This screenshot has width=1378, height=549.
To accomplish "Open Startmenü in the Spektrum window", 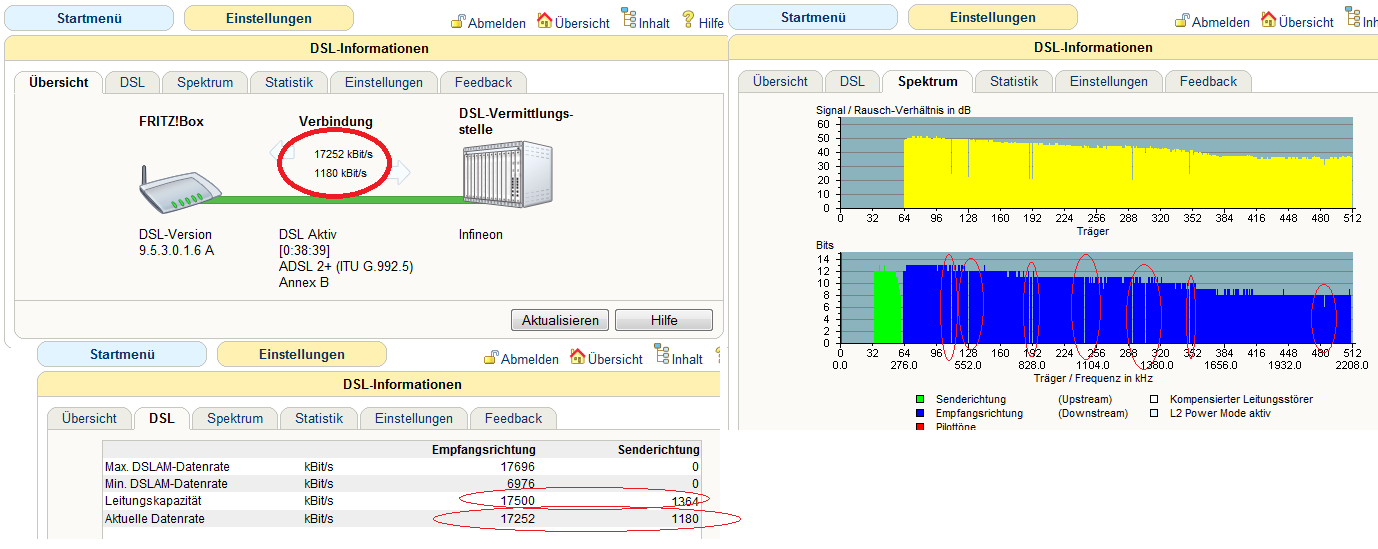I will click(x=813, y=17).
